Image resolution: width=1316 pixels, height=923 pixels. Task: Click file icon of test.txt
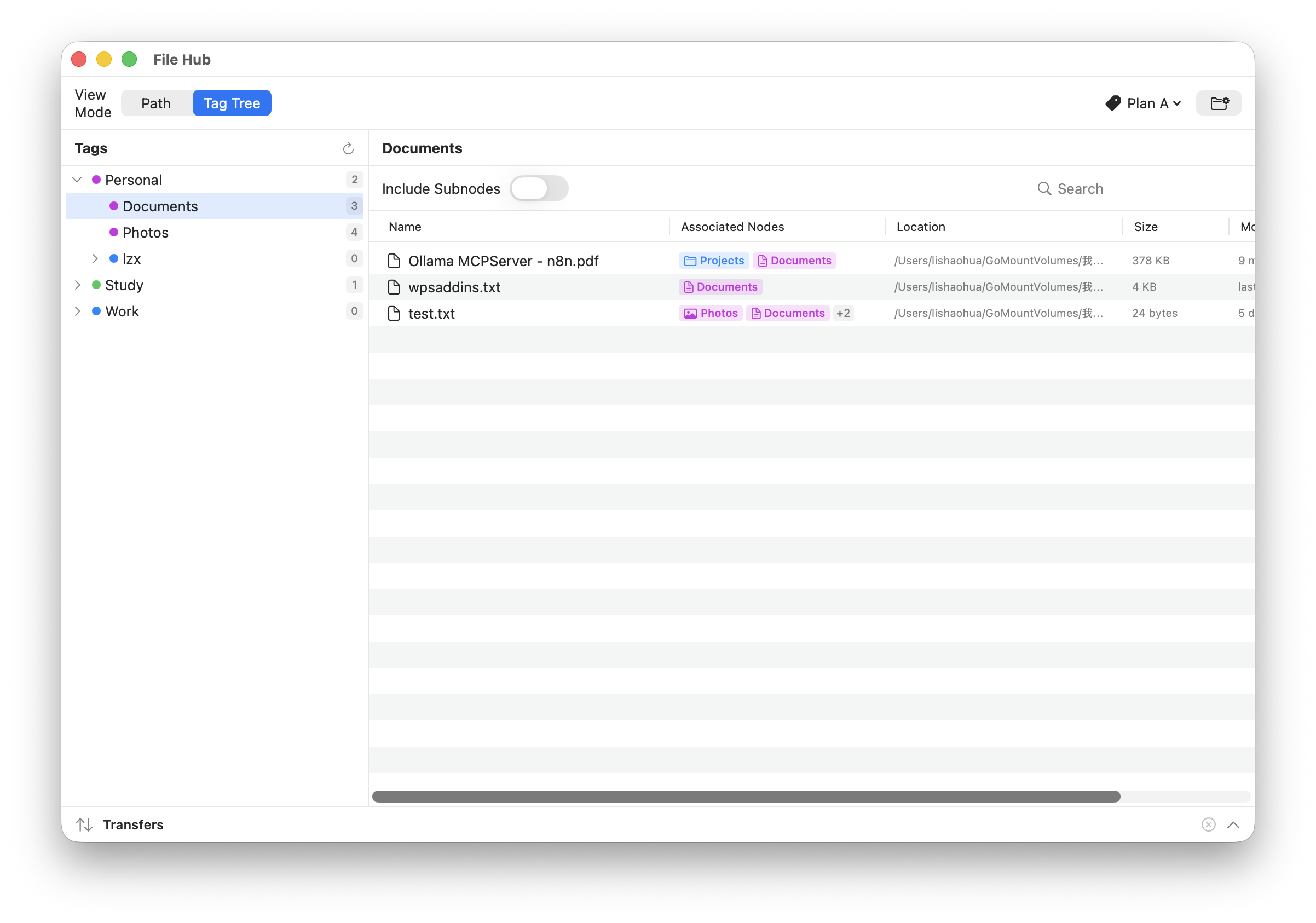(394, 314)
